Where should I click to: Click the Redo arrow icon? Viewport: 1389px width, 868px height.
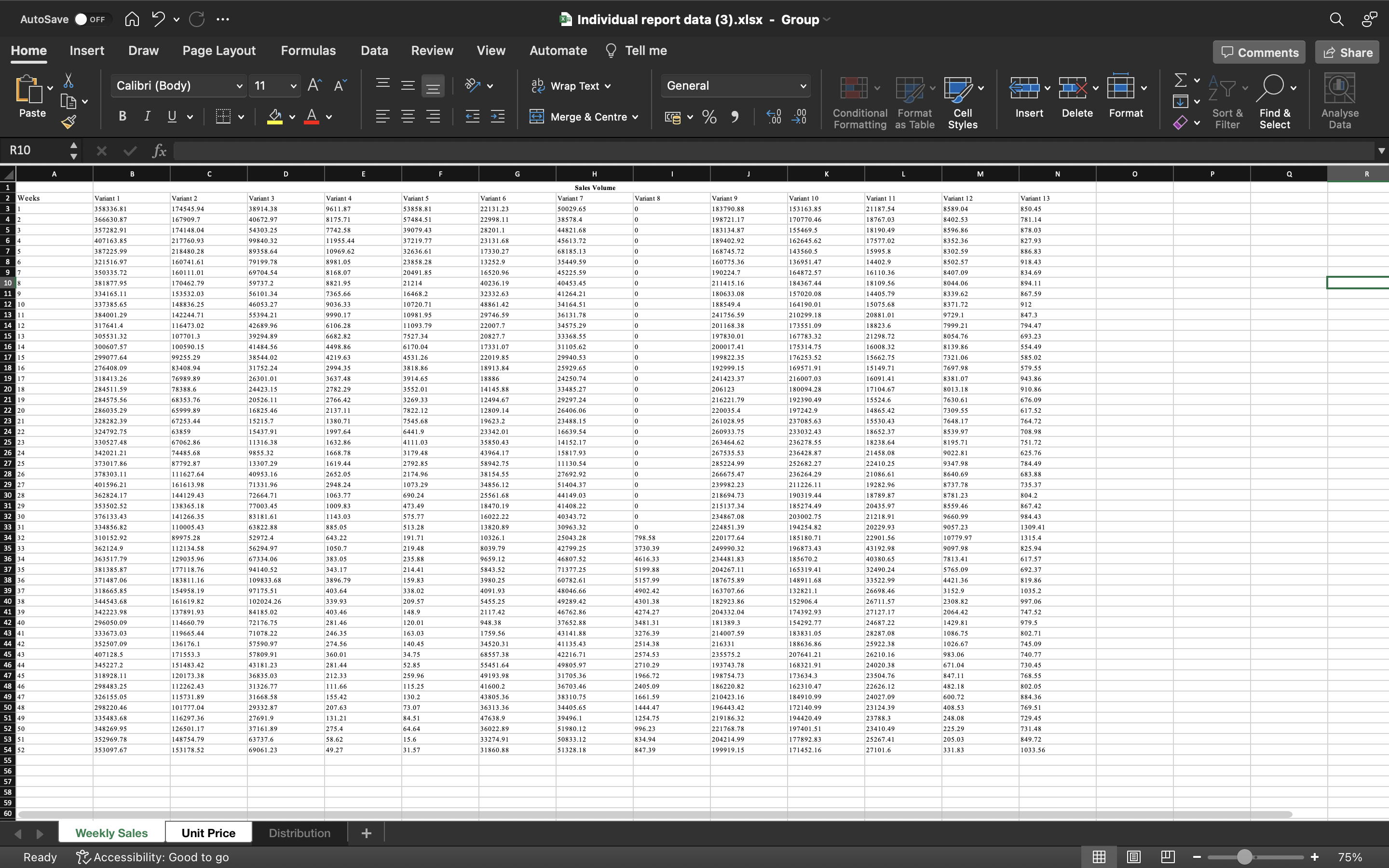[x=197, y=19]
